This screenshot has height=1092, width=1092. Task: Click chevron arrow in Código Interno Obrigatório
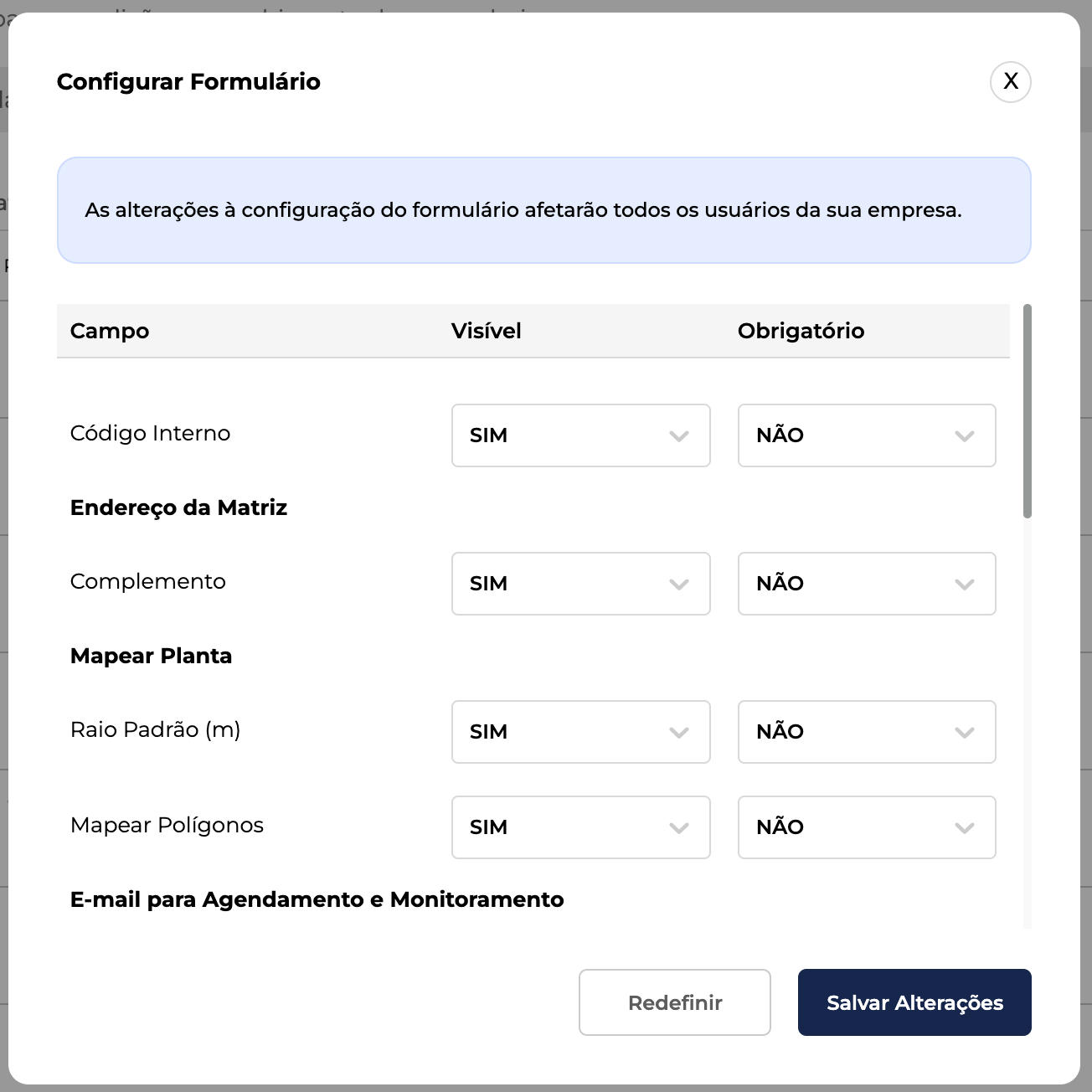(965, 436)
